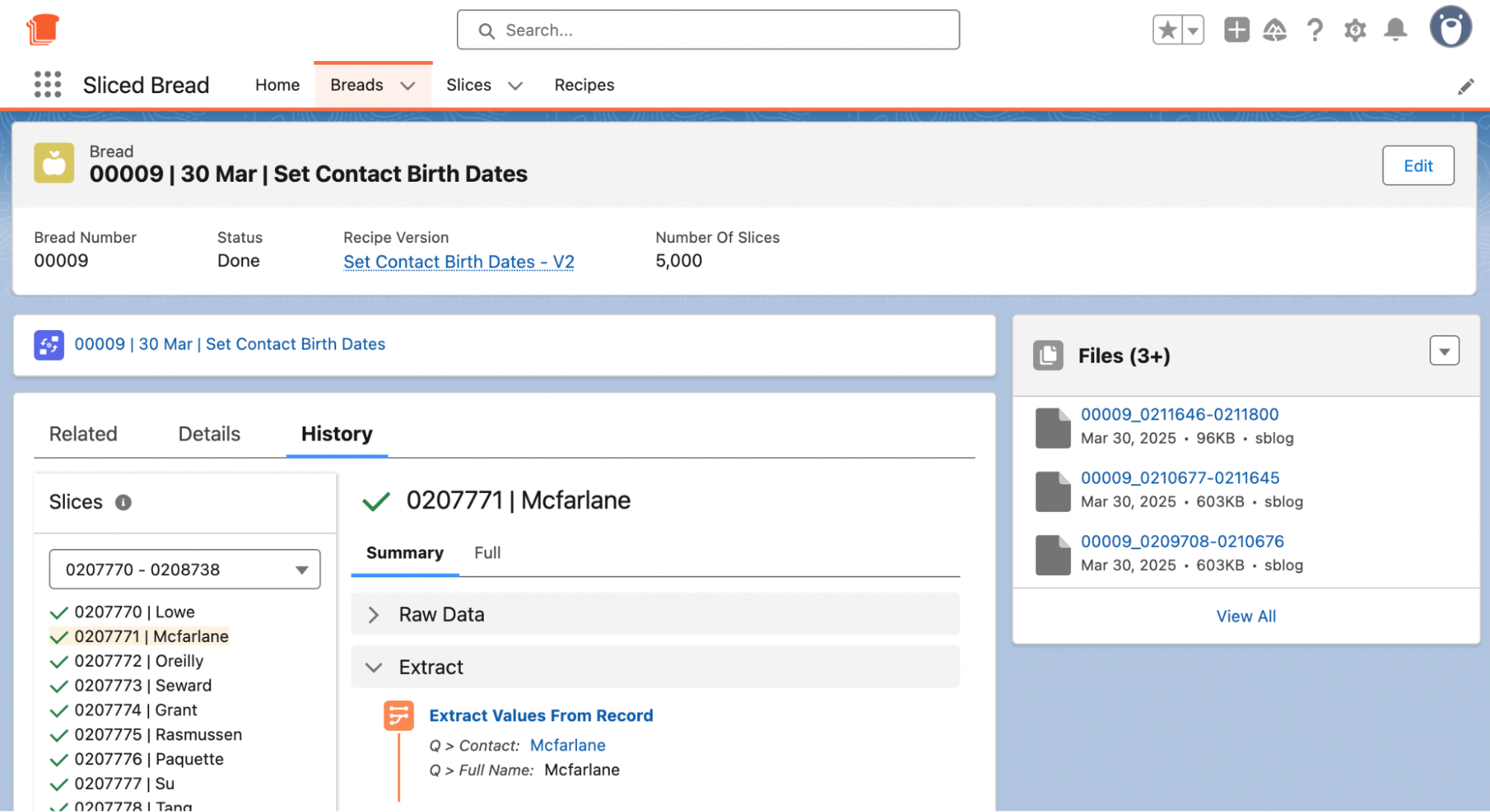Switch to the Full tab
Viewport: 1490px width, 812px height.
tap(487, 553)
